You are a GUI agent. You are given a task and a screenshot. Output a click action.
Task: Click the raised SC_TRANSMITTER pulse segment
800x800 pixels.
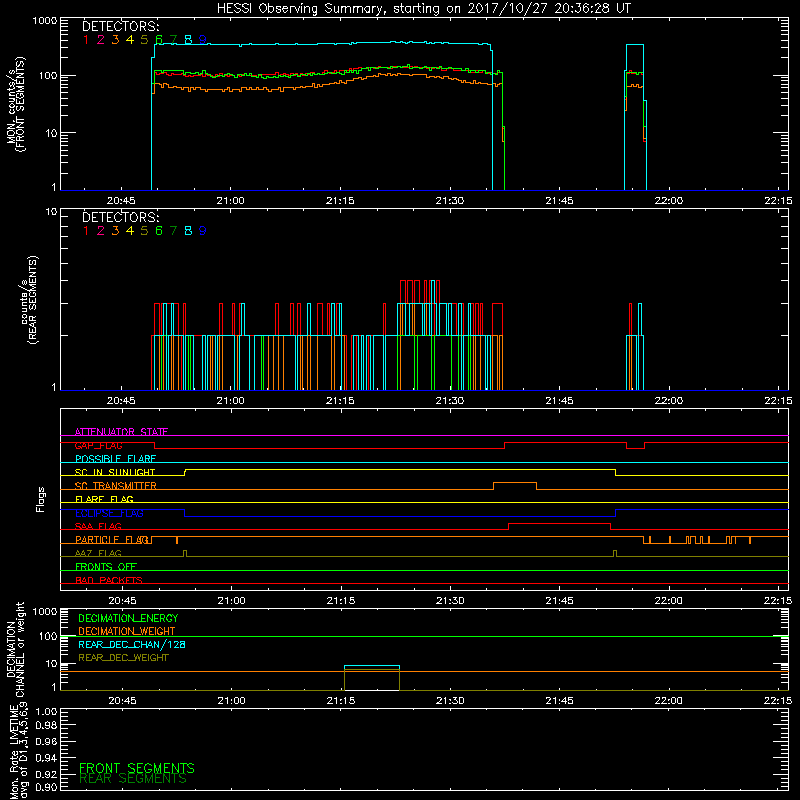coord(515,483)
